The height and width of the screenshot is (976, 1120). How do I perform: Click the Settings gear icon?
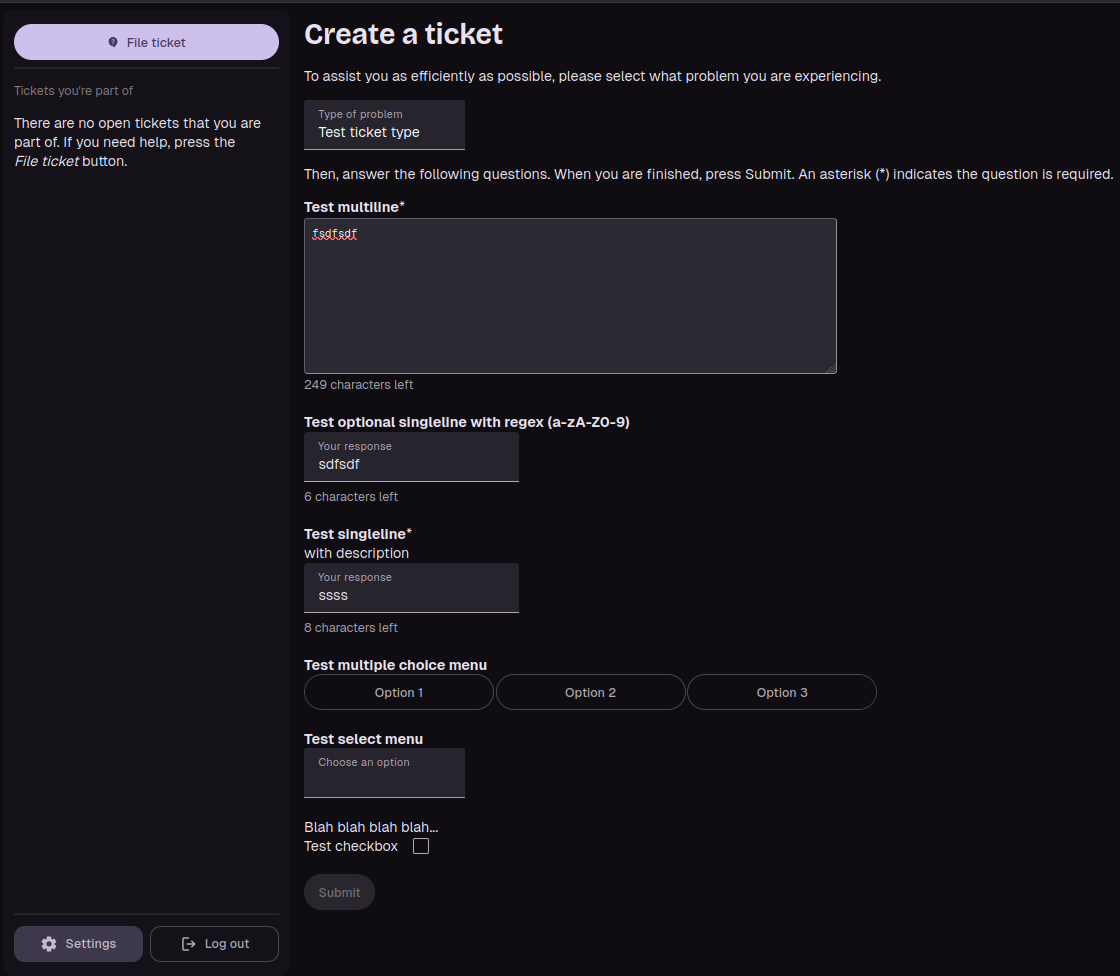tap(49, 944)
